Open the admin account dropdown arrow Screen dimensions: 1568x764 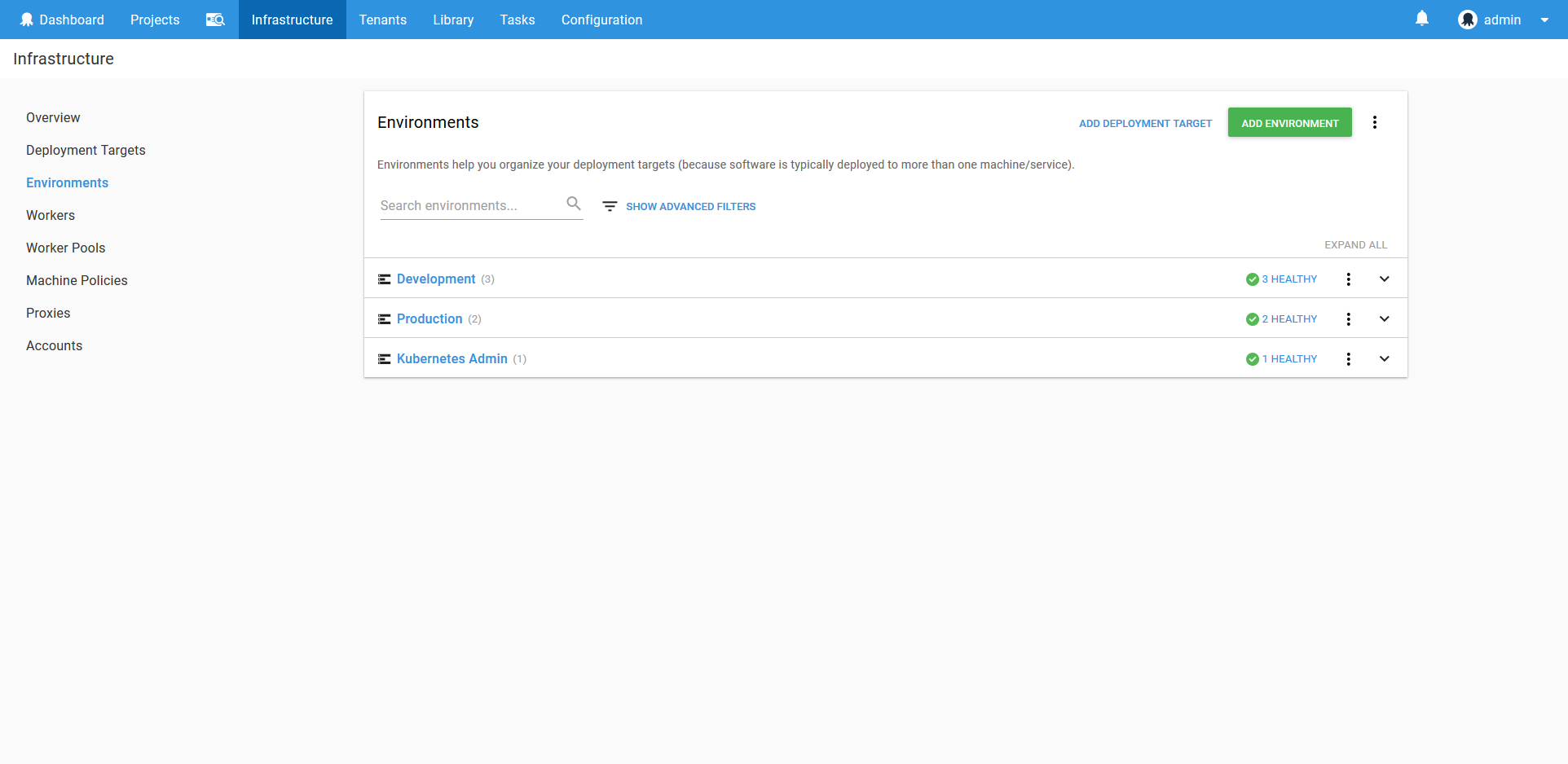point(1545,20)
